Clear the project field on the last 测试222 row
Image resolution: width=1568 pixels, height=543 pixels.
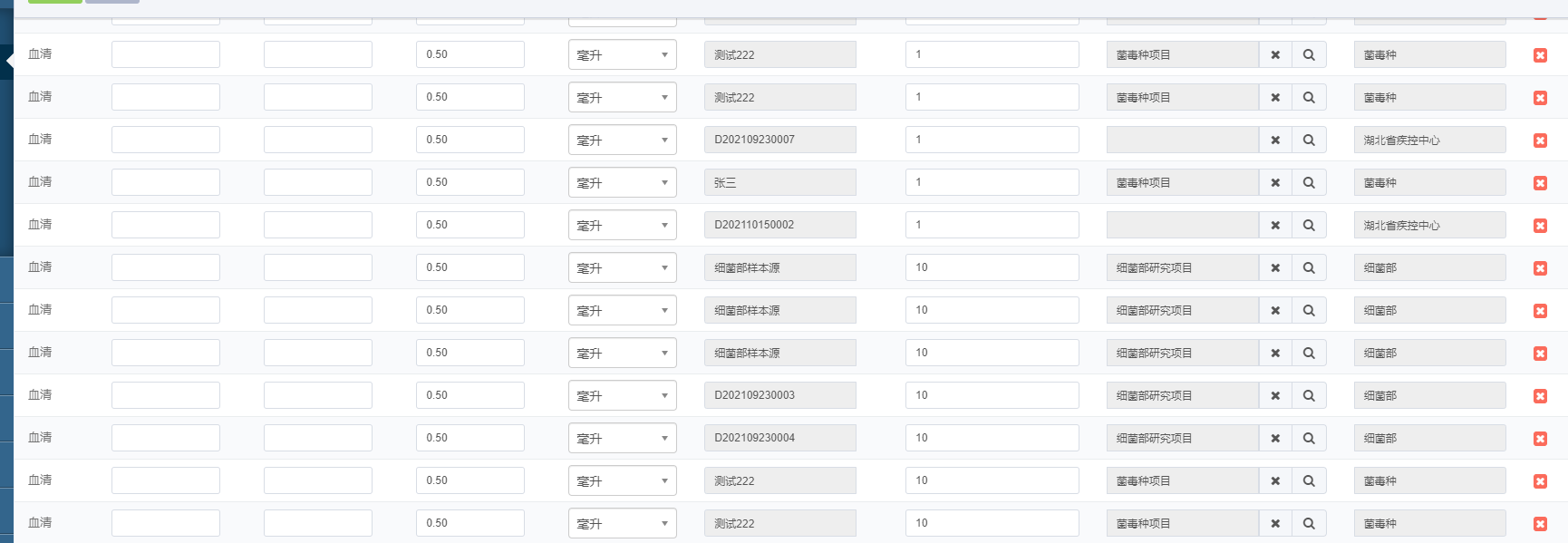pos(1275,523)
